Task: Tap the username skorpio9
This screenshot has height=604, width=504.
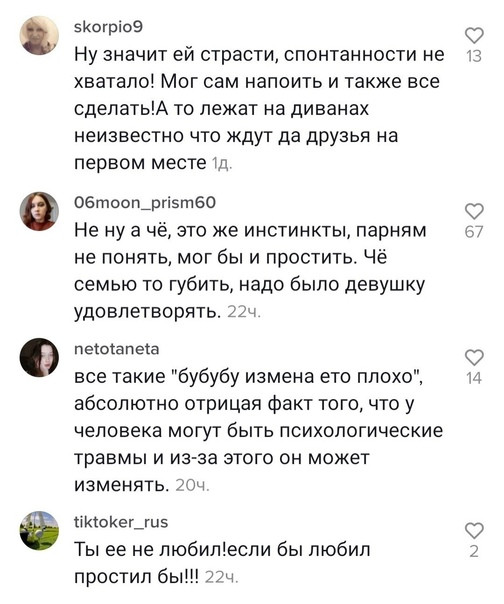Action: [108, 27]
